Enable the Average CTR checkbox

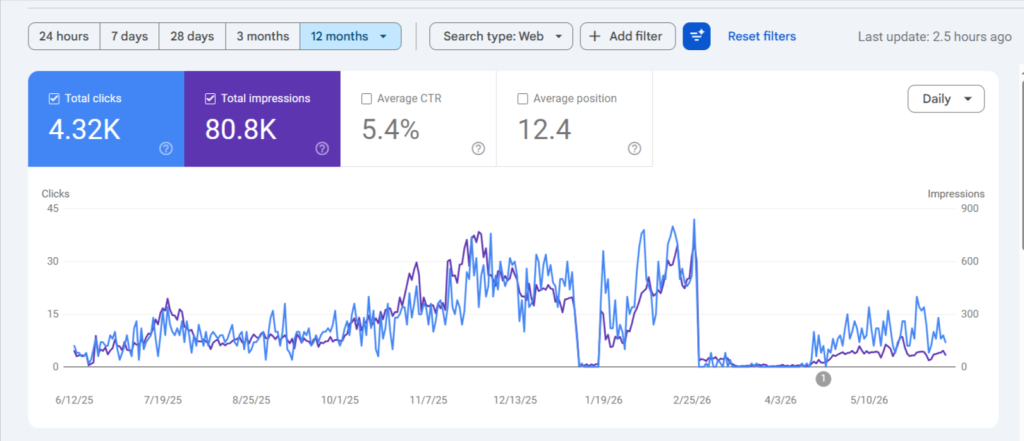tap(366, 99)
